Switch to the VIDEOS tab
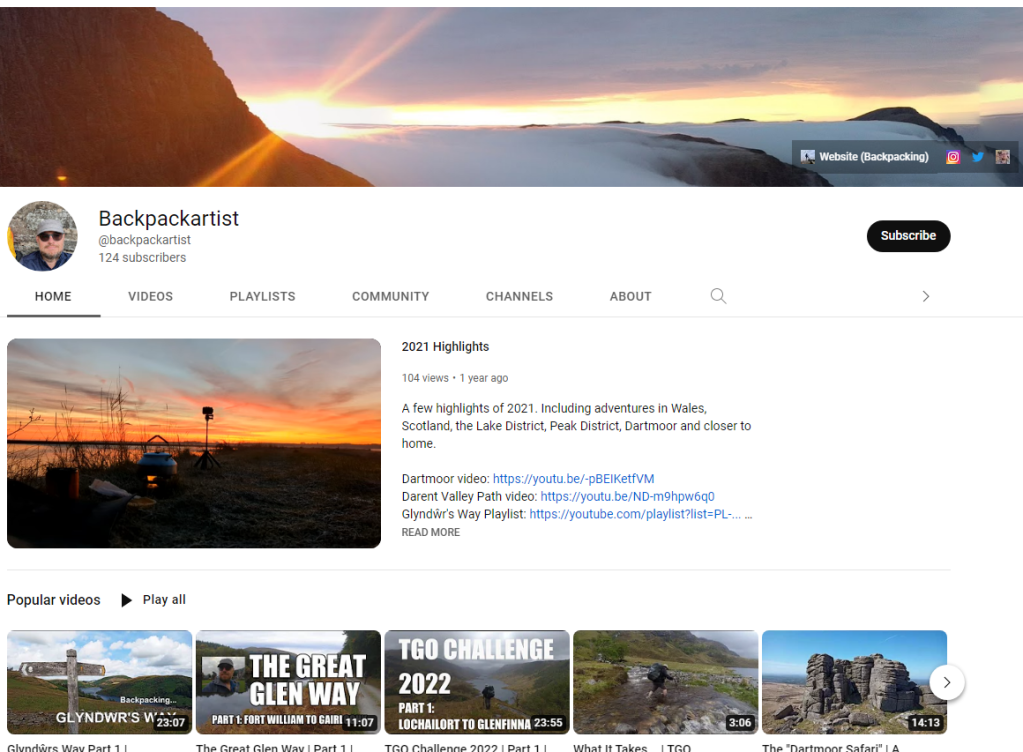 150,297
